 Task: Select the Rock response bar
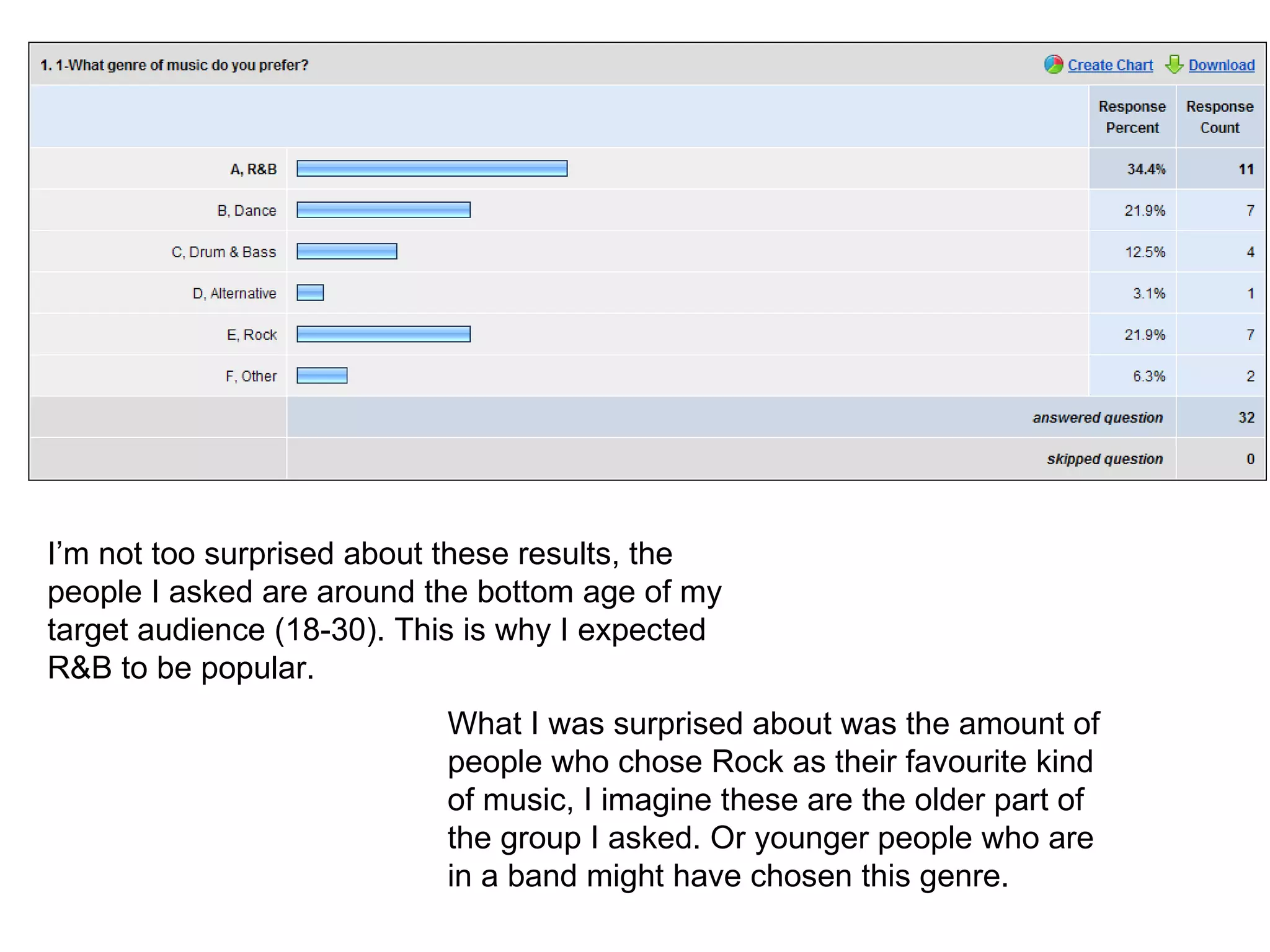click(x=384, y=334)
